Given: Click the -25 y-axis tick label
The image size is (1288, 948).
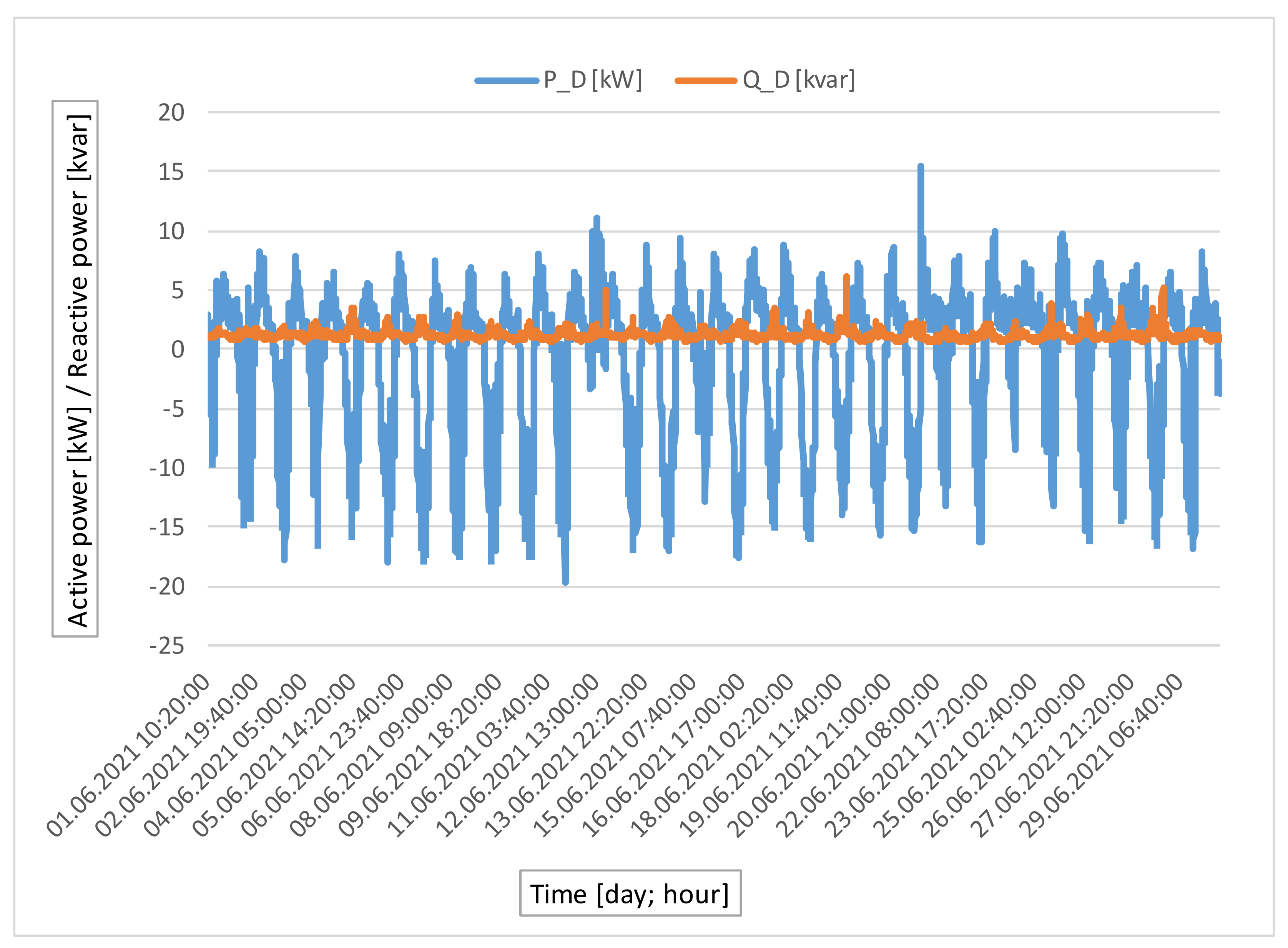Looking at the screenshot, I should click(x=167, y=645).
